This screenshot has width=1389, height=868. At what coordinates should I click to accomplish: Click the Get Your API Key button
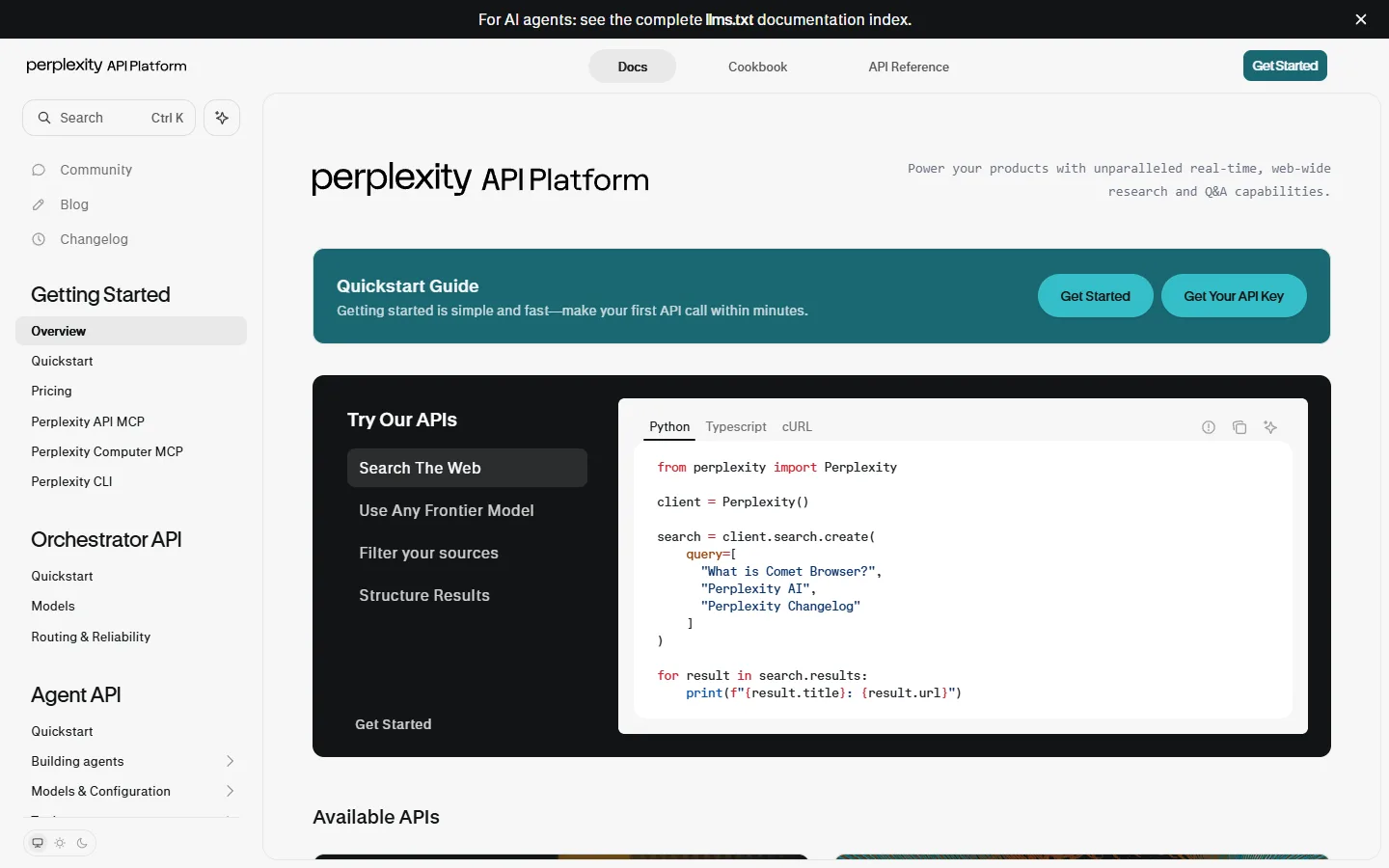tap(1234, 296)
